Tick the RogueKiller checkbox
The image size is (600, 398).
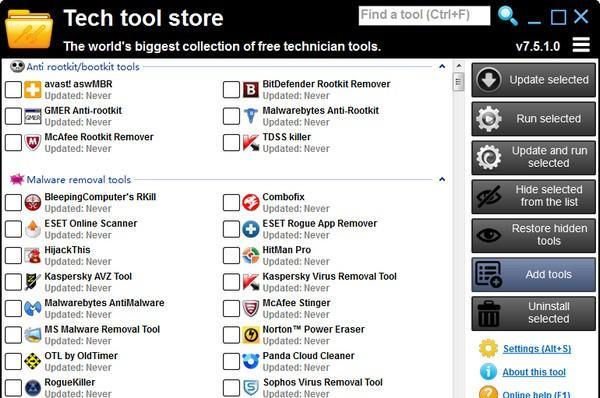pos(13,388)
